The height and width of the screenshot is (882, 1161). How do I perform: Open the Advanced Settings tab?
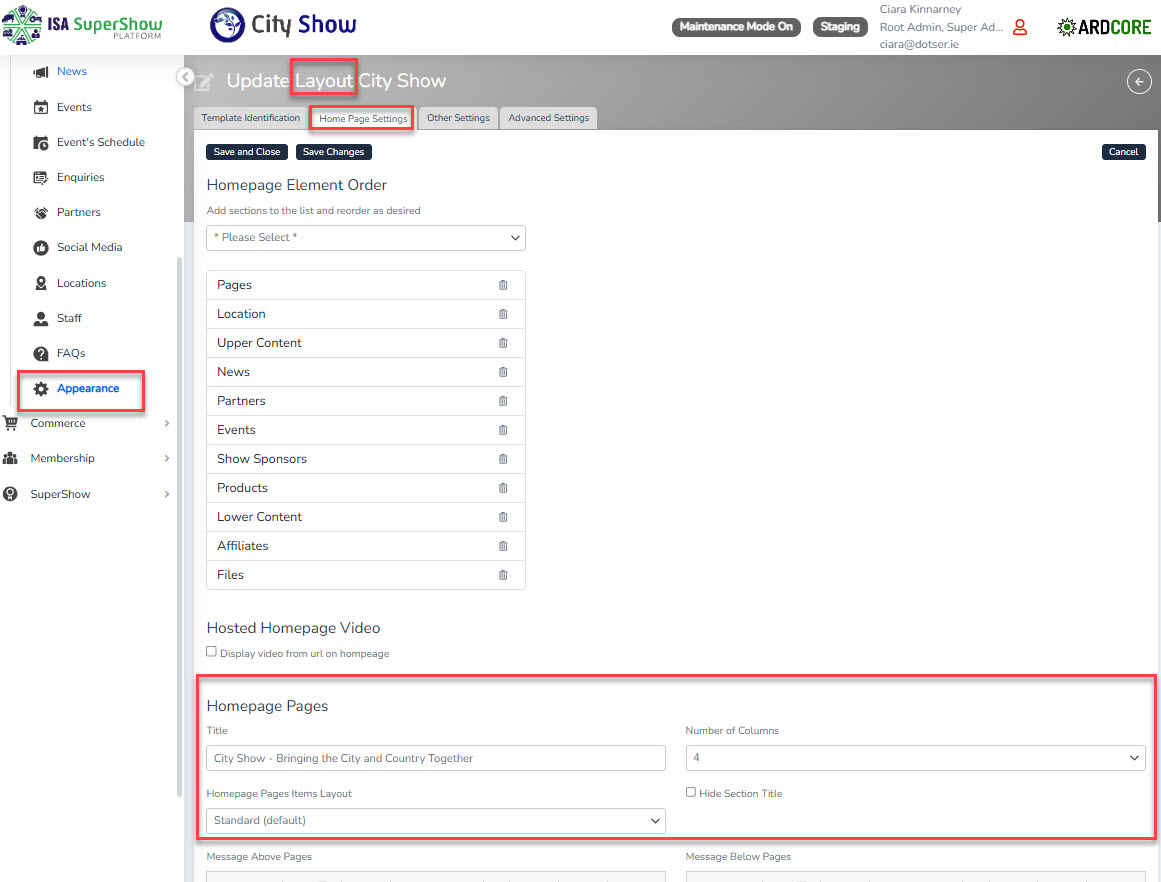pyautogui.click(x=548, y=118)
